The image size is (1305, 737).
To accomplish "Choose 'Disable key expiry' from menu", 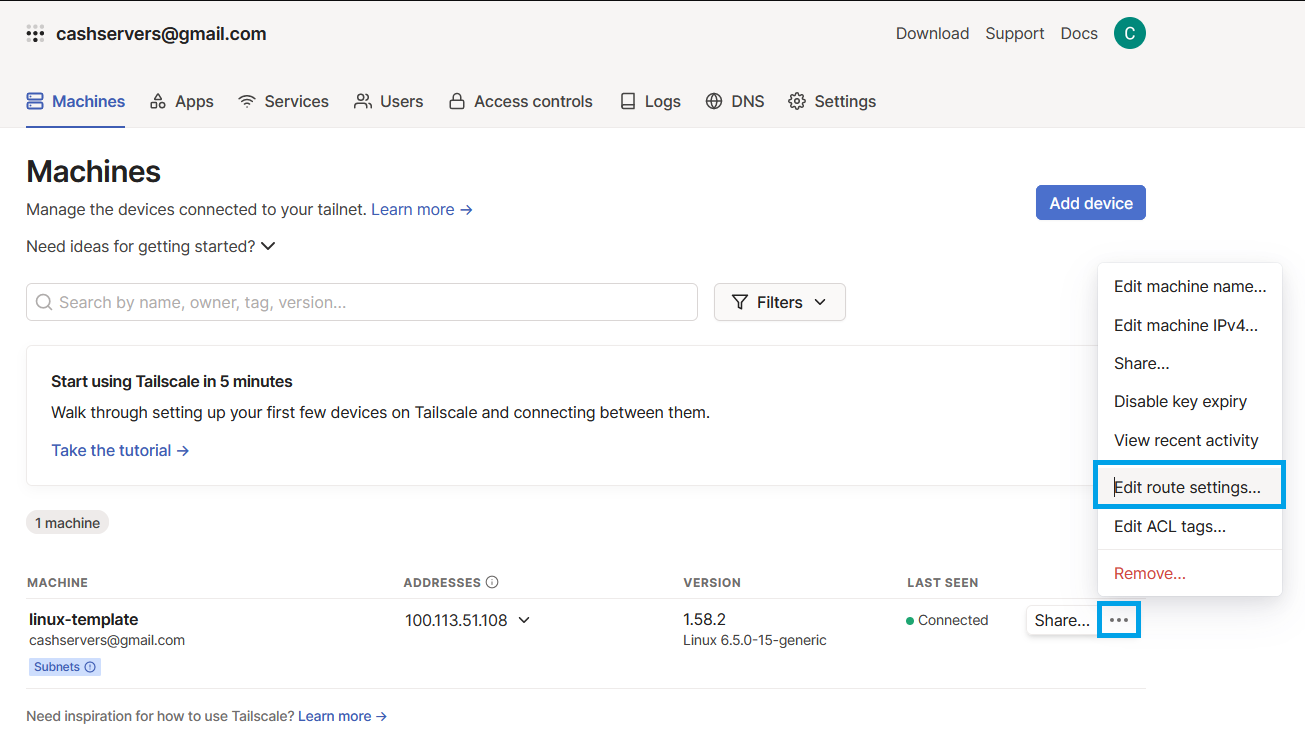I will click(1180, 401).
